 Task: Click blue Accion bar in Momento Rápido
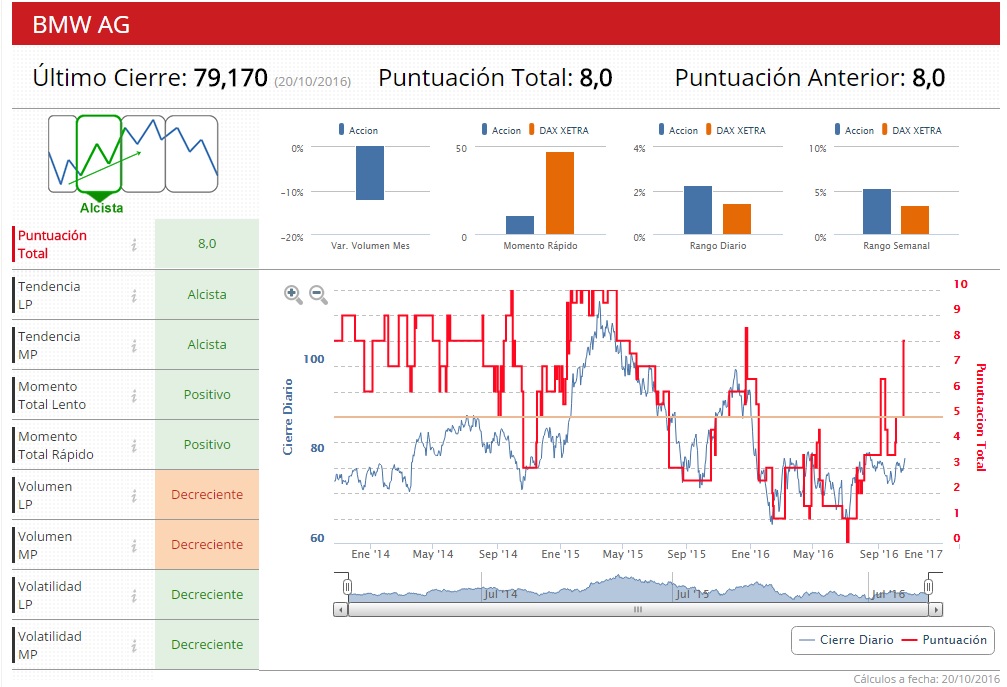click(520, 225)
